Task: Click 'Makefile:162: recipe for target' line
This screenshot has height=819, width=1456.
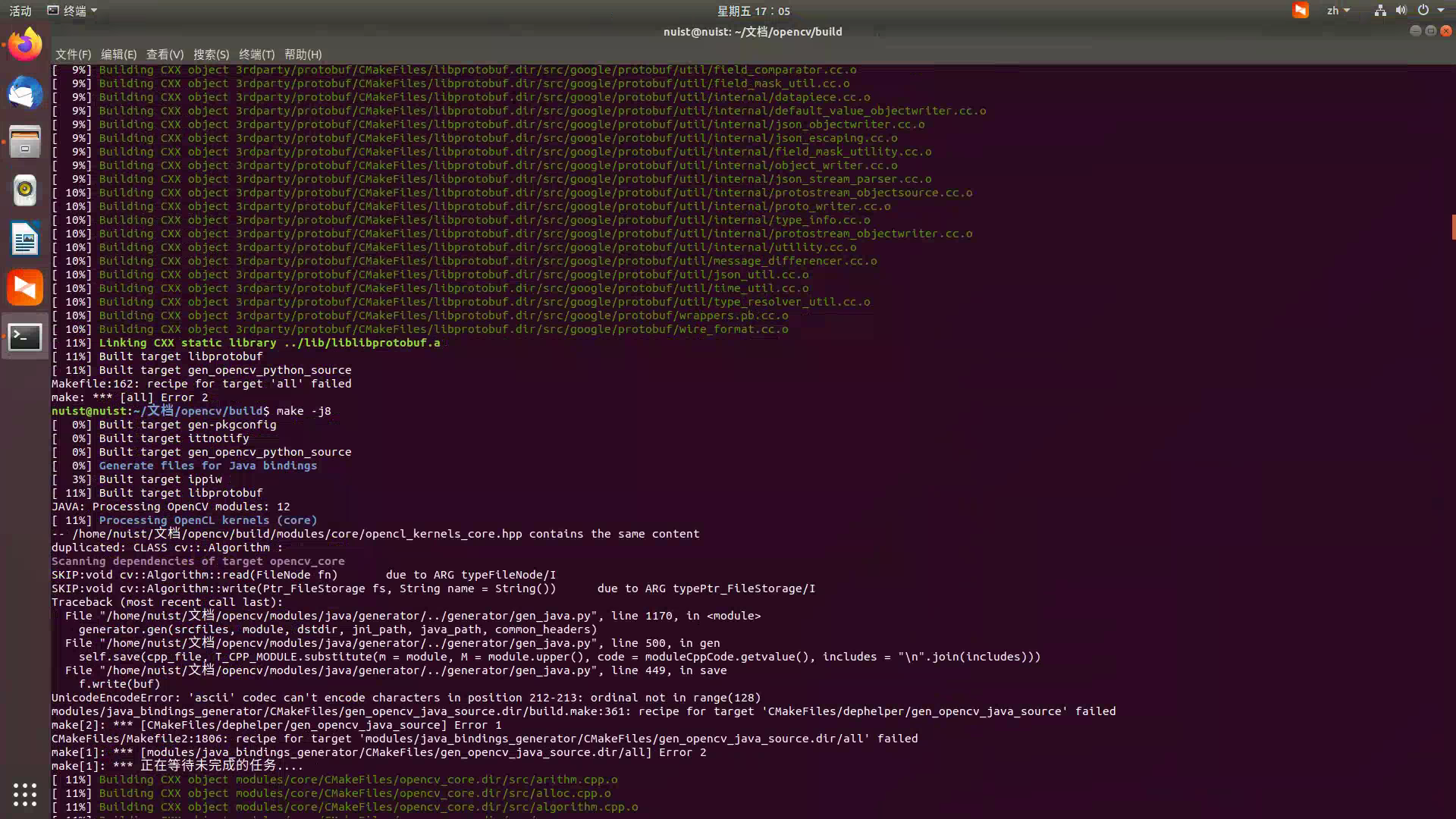Action: pos(201,384)
